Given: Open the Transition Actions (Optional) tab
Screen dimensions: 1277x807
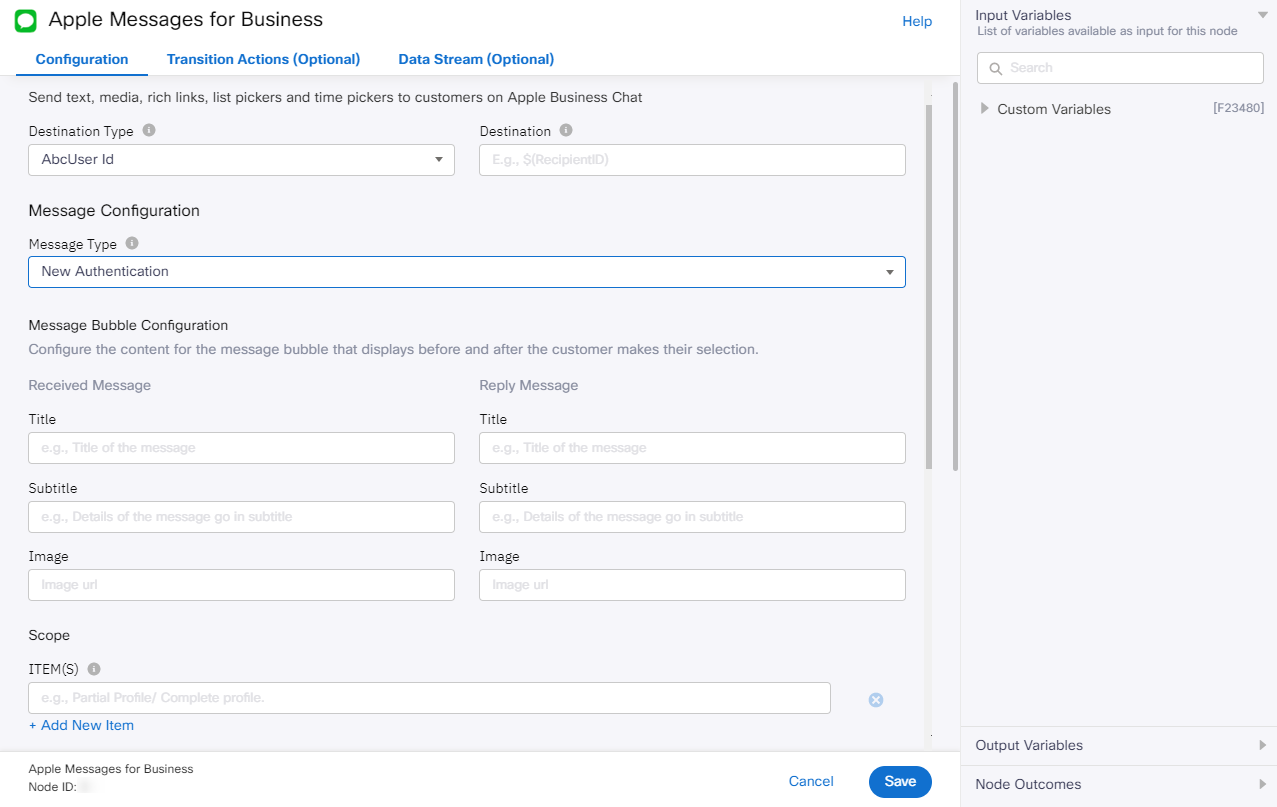Looking at the screenshot, I should click(263, 59).
